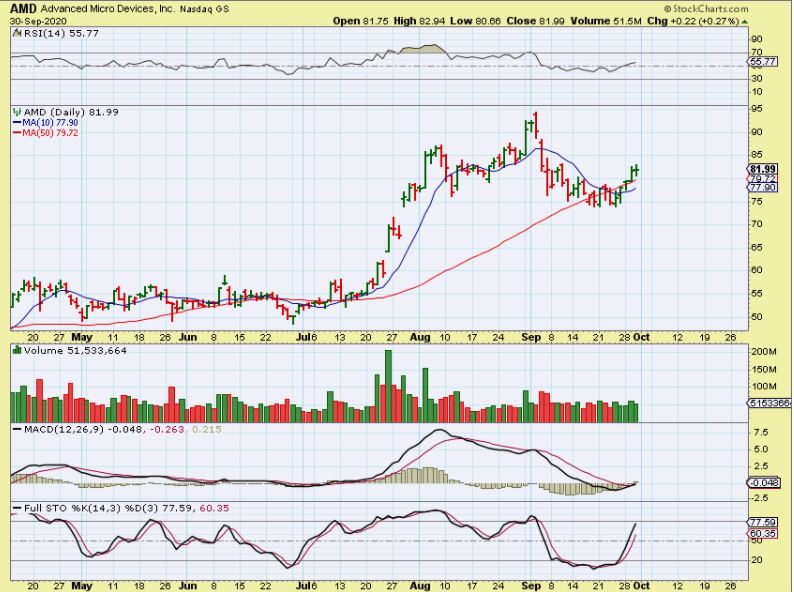Open the StockCharts.com copyright link
794x592 pixels.
(x=706, y=9)
